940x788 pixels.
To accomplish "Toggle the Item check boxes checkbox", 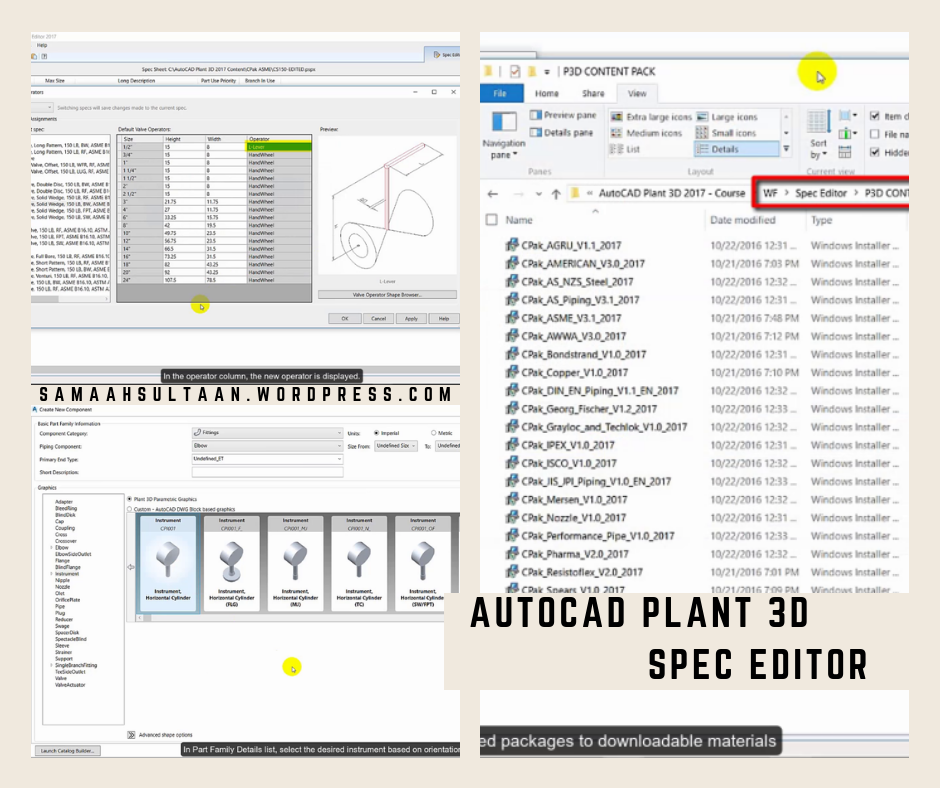I will click(x=875, y=116).
